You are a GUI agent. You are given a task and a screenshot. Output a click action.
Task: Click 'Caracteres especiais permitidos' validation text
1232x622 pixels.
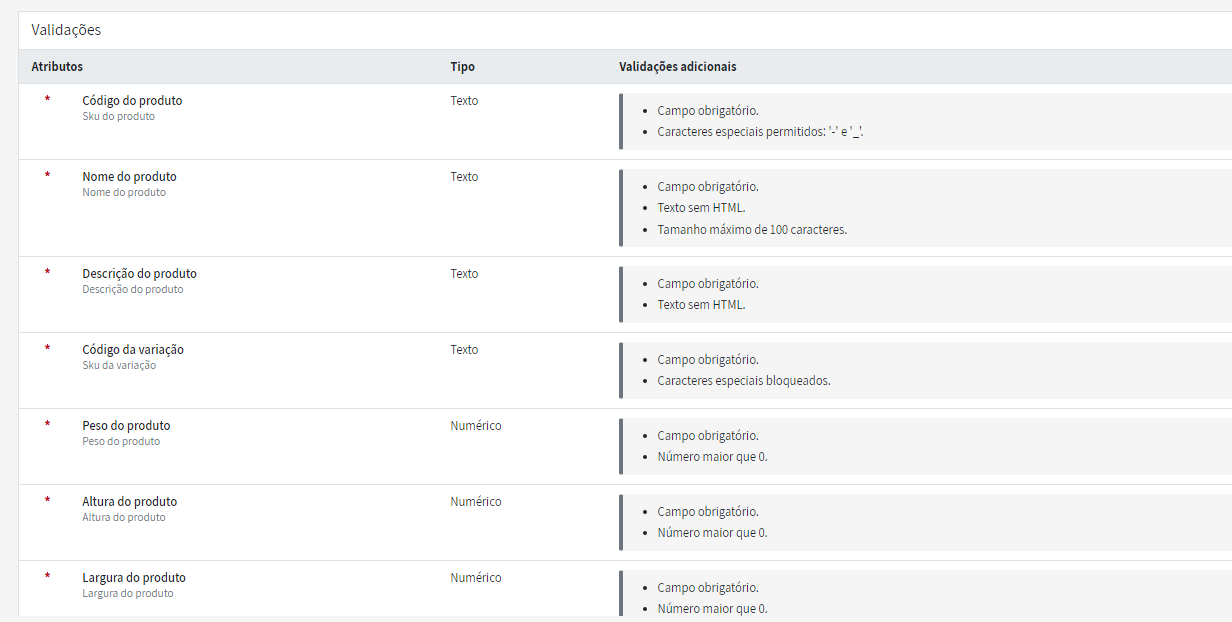(760, 132)
